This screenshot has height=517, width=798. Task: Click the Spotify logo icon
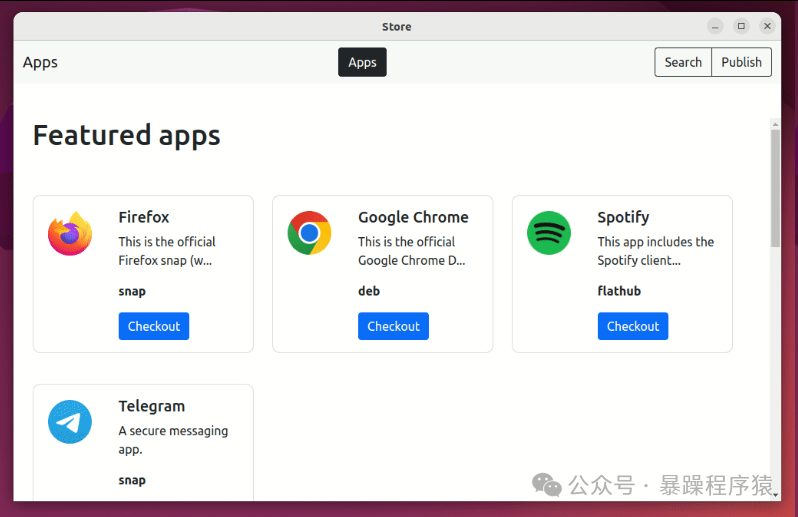click(x=549, y=233)
